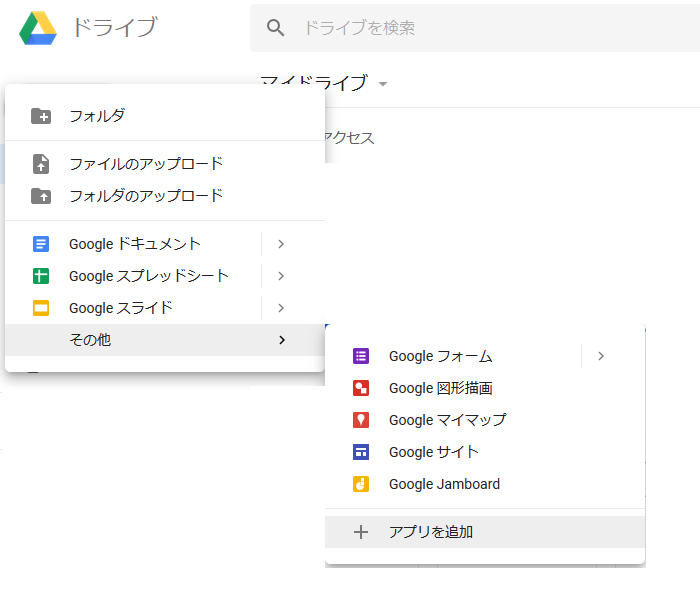Click the green Google Sheets icon
This screenshot has width=700, height=600.
(x=41, y=276)
